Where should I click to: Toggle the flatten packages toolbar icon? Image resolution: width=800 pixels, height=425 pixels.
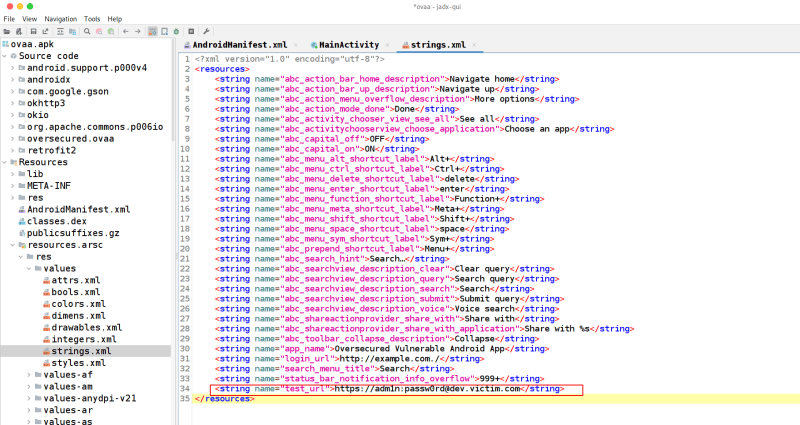[x=72, y=32]
